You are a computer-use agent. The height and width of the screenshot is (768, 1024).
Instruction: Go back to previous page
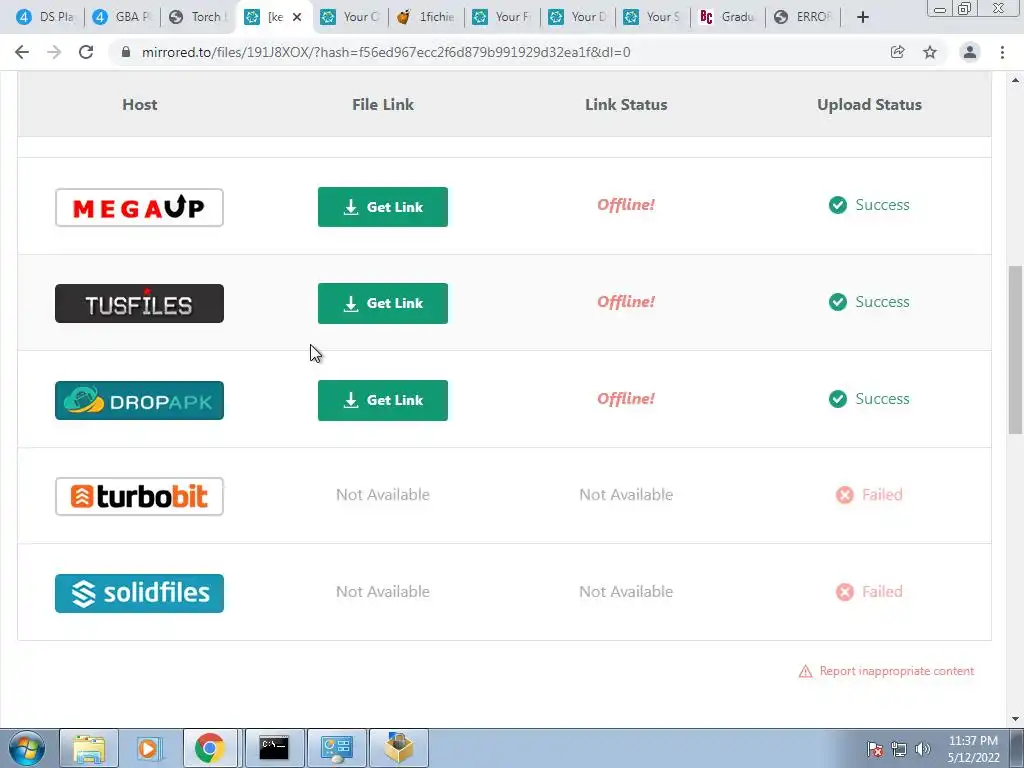pos(22,52)
